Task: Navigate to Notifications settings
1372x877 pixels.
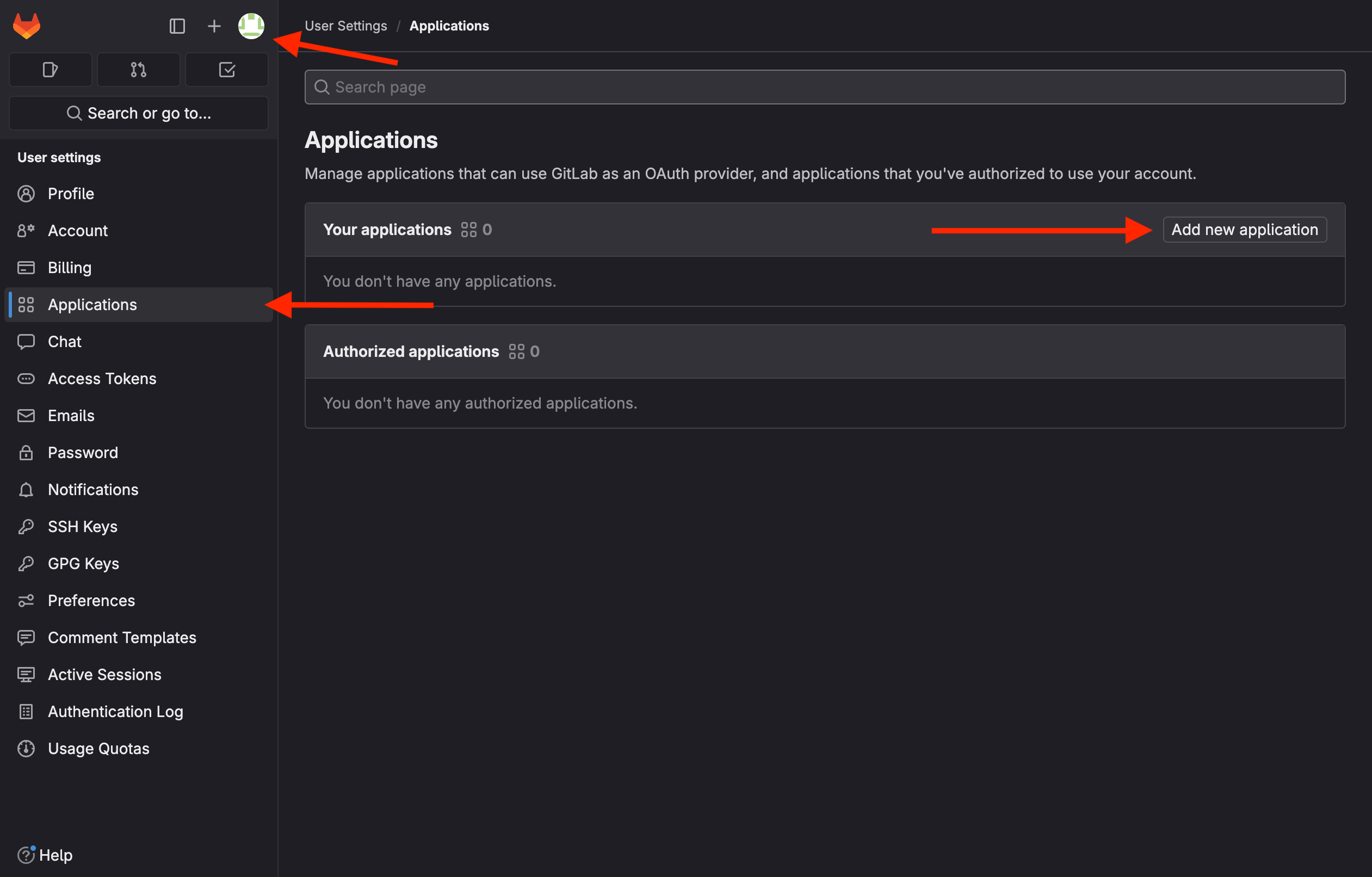Action: coord(93,489)
